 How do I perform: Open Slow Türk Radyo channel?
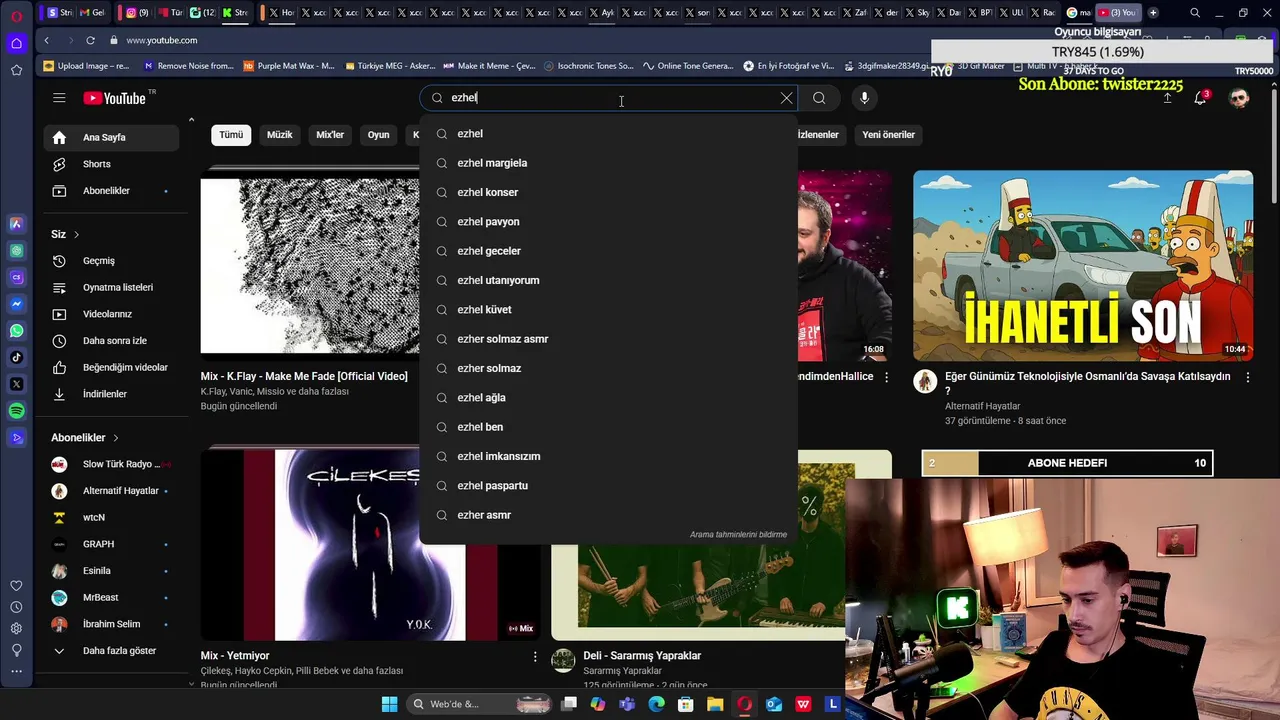(x=111, y=464)
